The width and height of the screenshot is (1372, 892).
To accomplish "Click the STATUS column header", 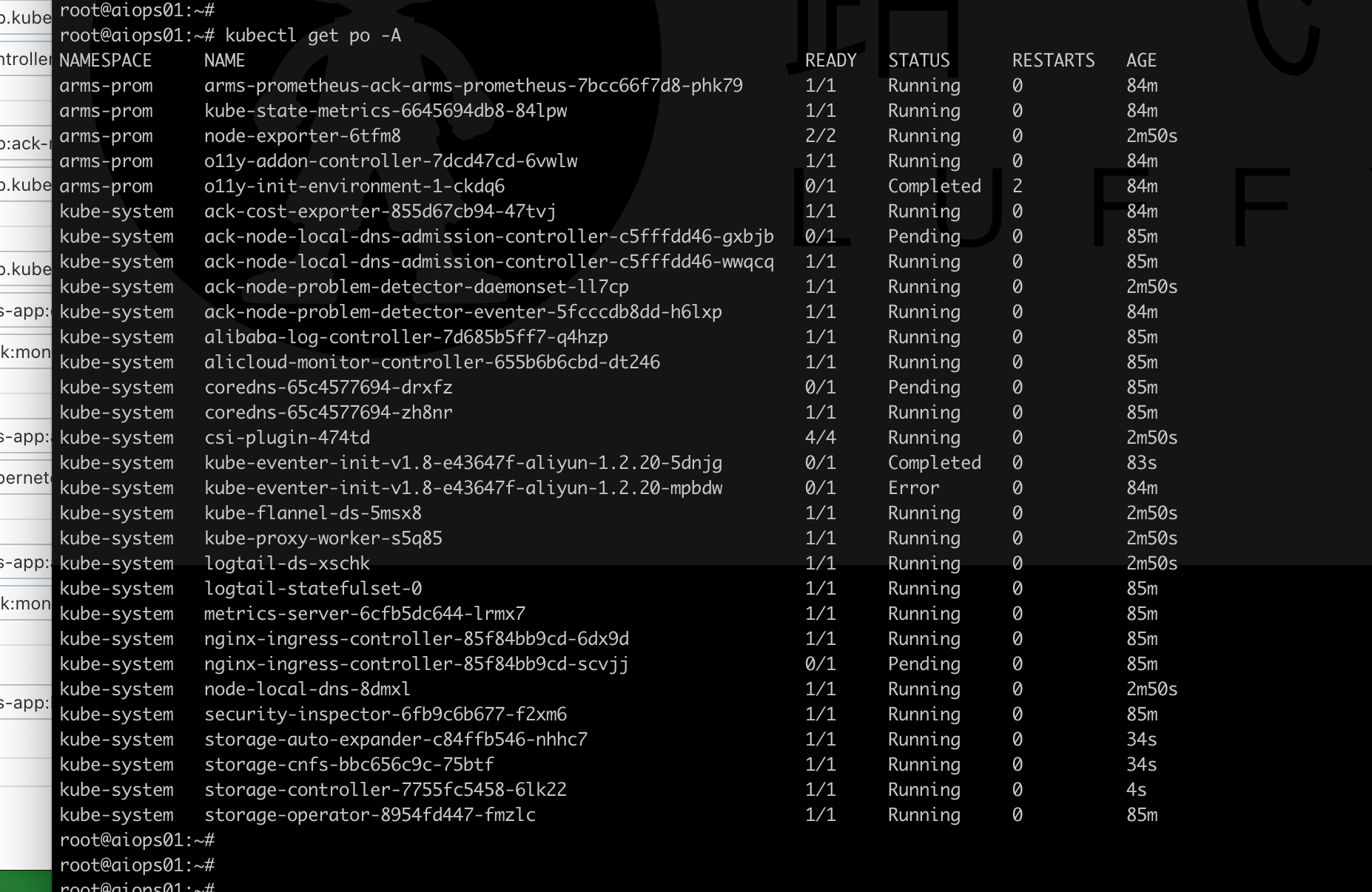I will 918,61.
